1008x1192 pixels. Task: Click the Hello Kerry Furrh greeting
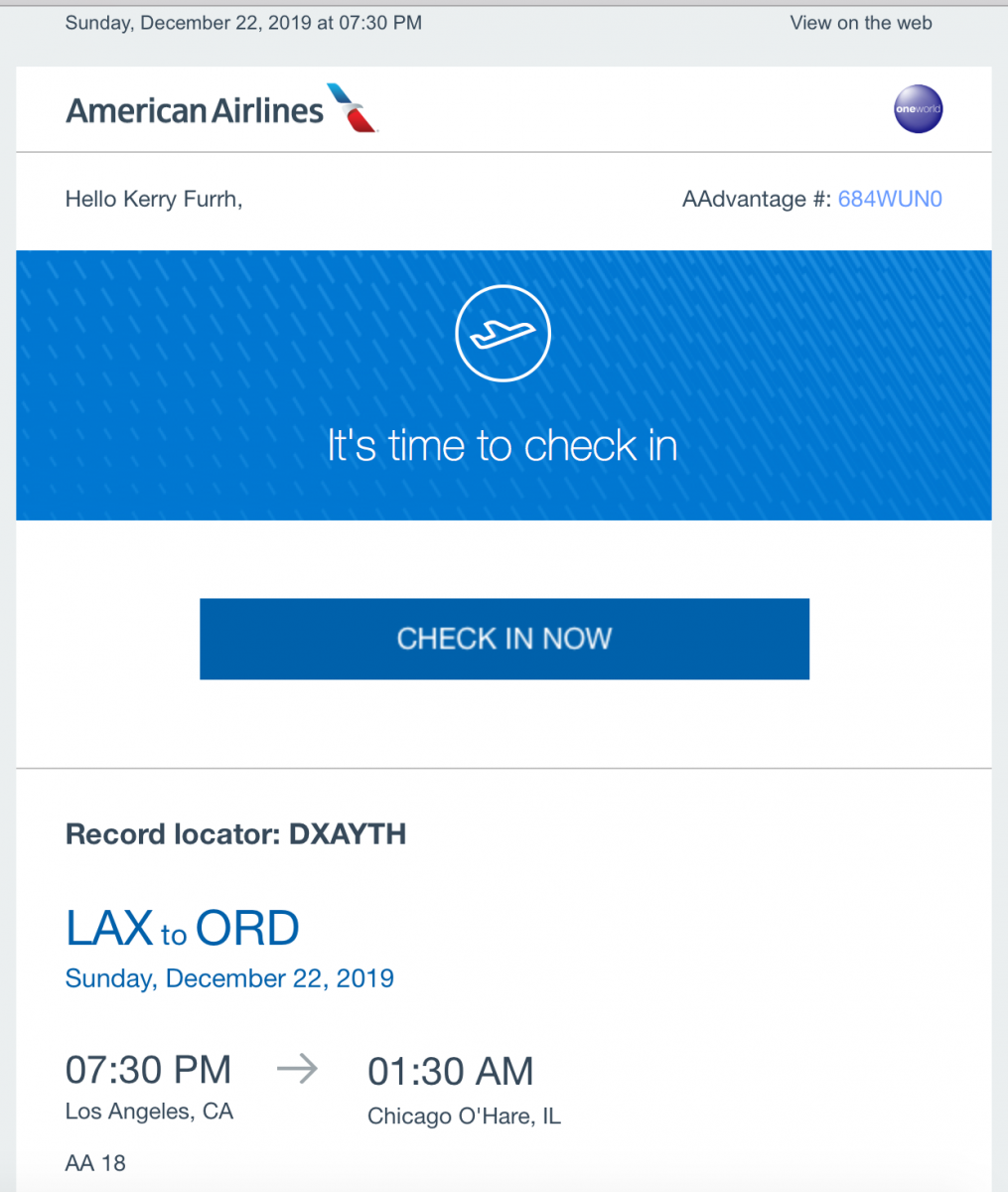pyautogui.click(x=154, y=199)
